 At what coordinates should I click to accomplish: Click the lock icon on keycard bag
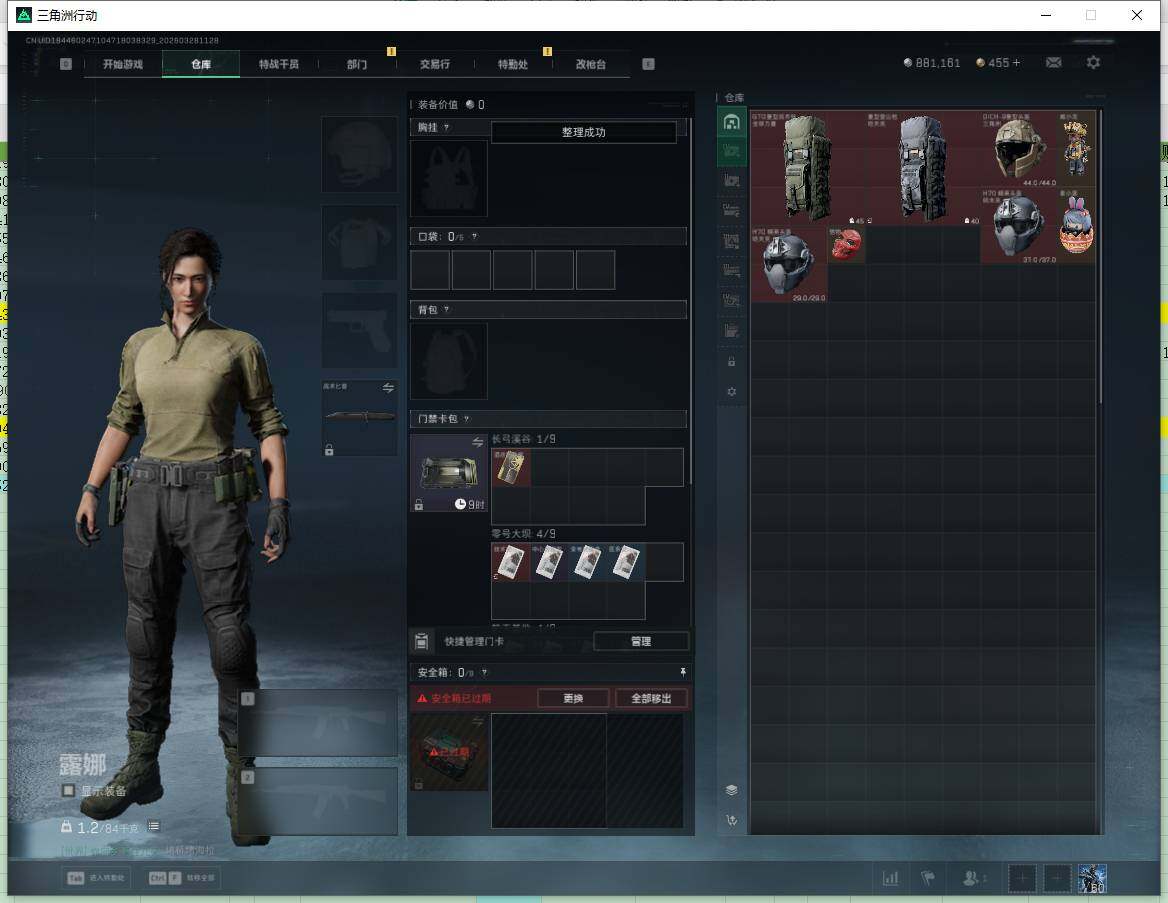pos(419,504)
